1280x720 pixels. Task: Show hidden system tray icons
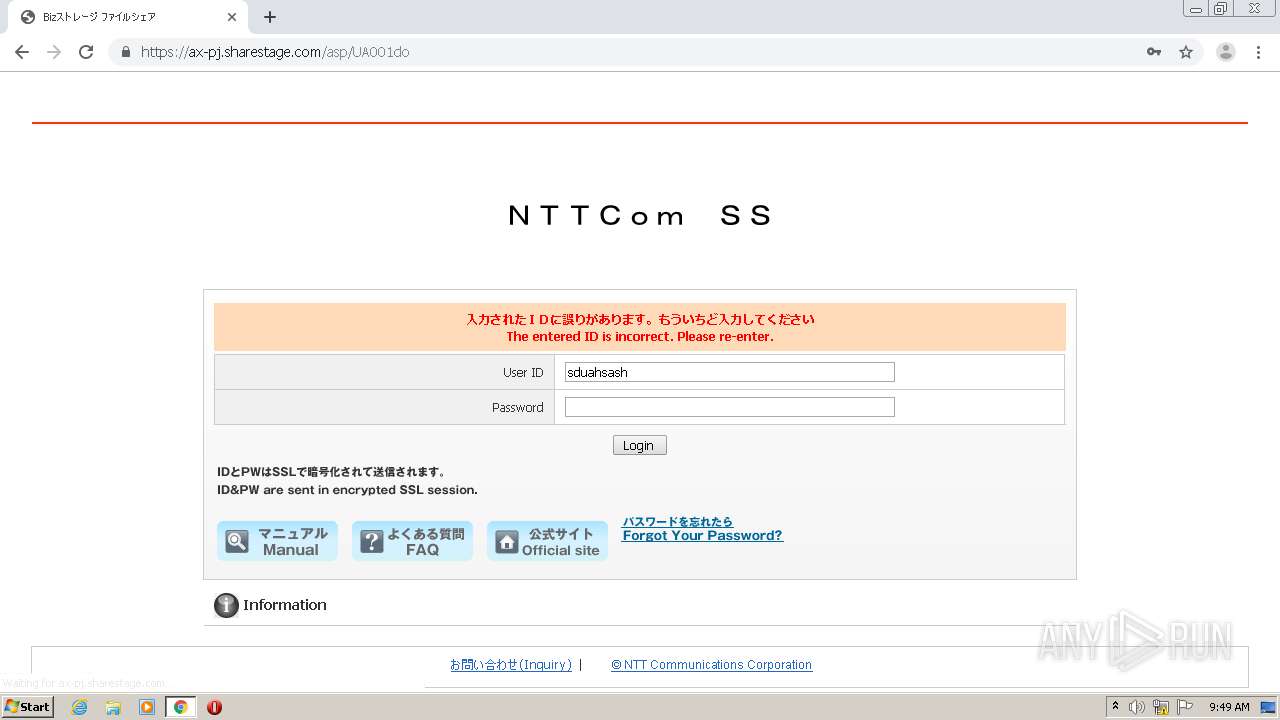click(1116, 707)
